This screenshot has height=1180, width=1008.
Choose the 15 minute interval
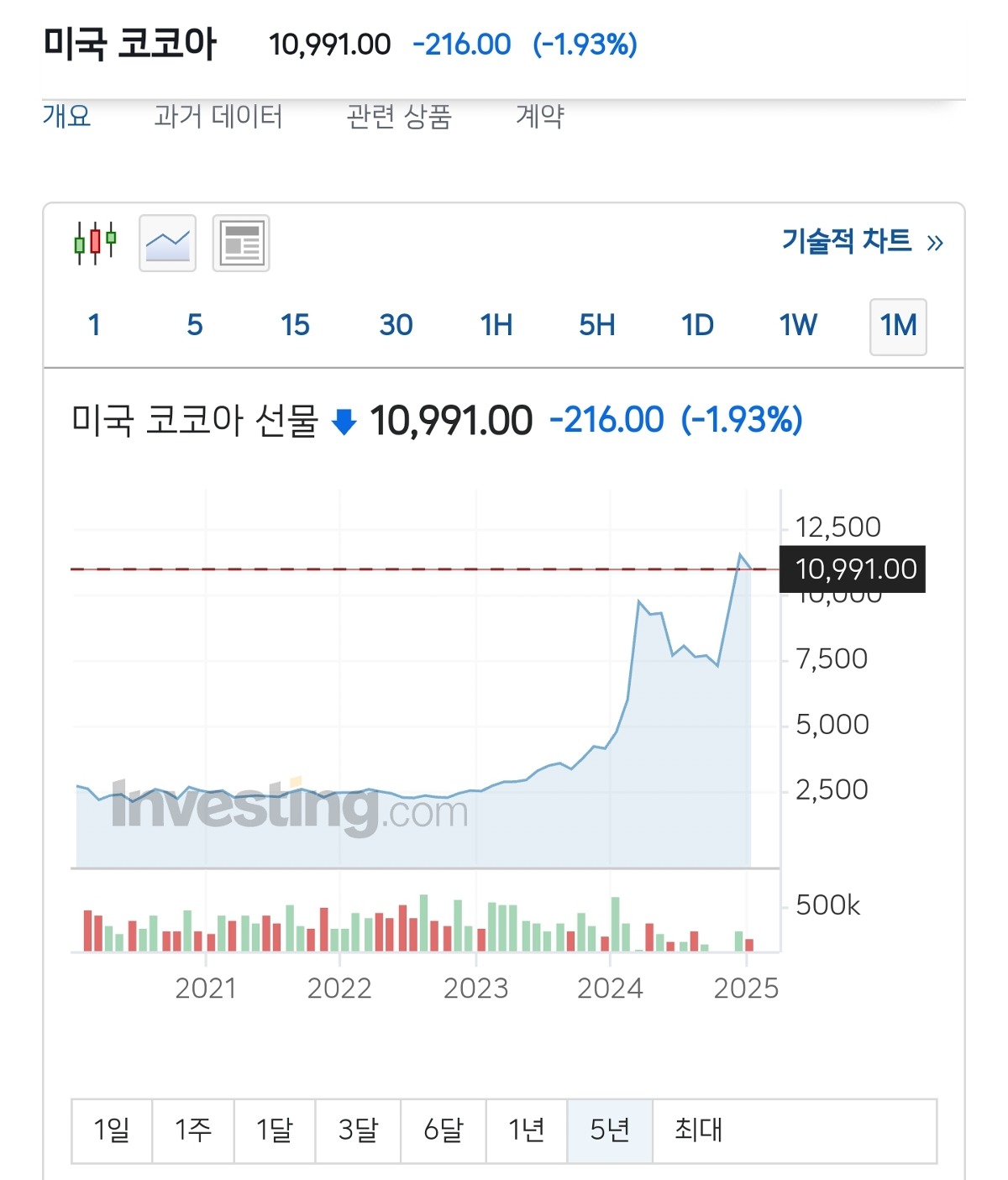click(x=295, y=326)
